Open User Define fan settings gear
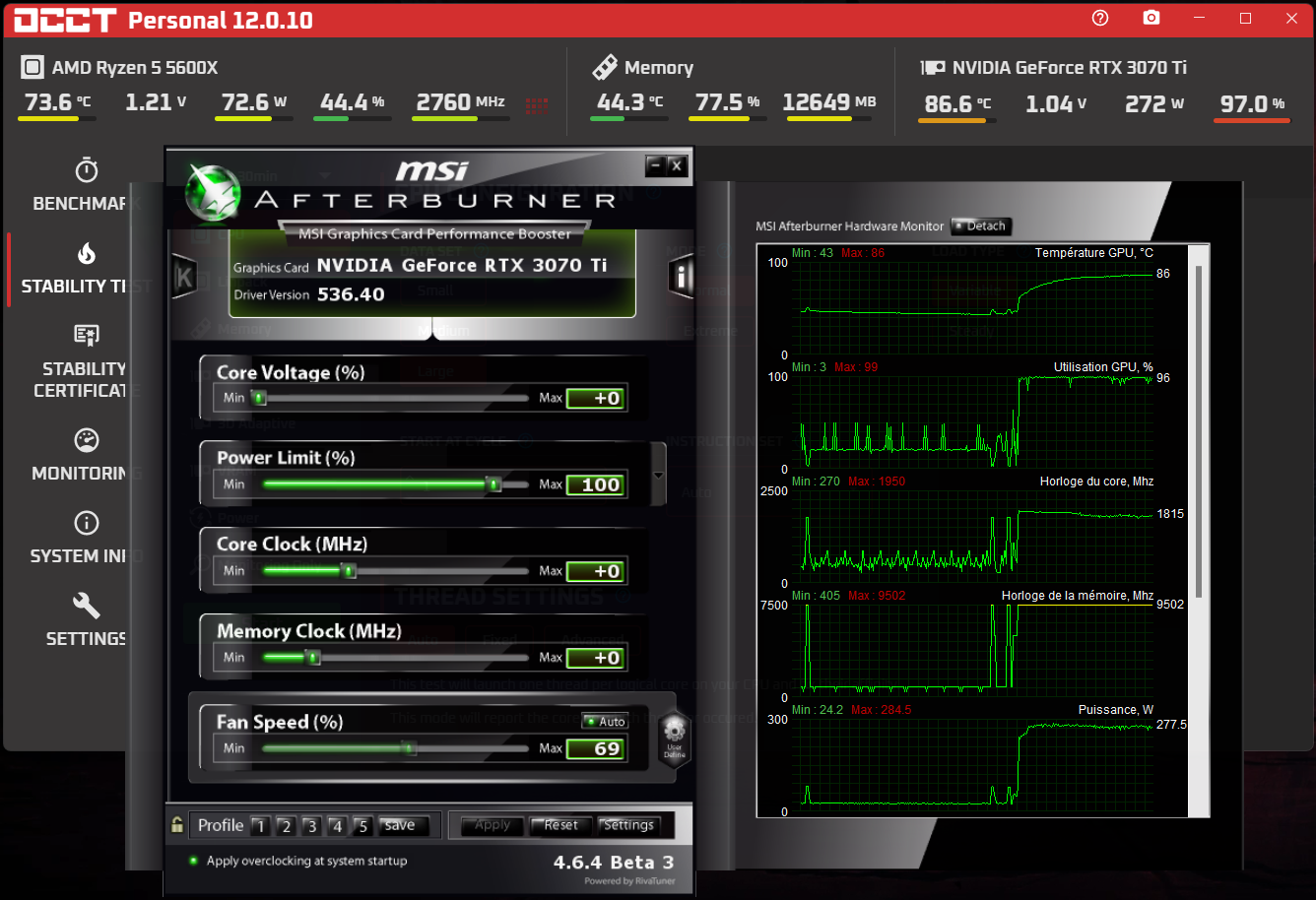The image size is (1316, 900). (x=674, y=737)
